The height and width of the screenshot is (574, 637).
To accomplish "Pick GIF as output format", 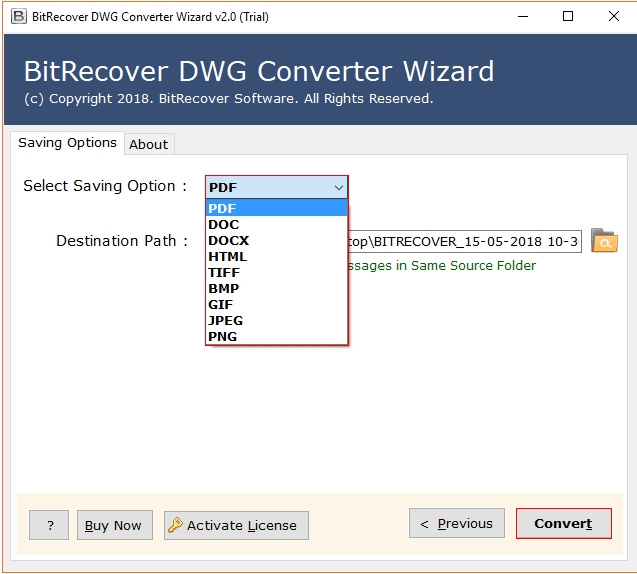I will point(277,304).
